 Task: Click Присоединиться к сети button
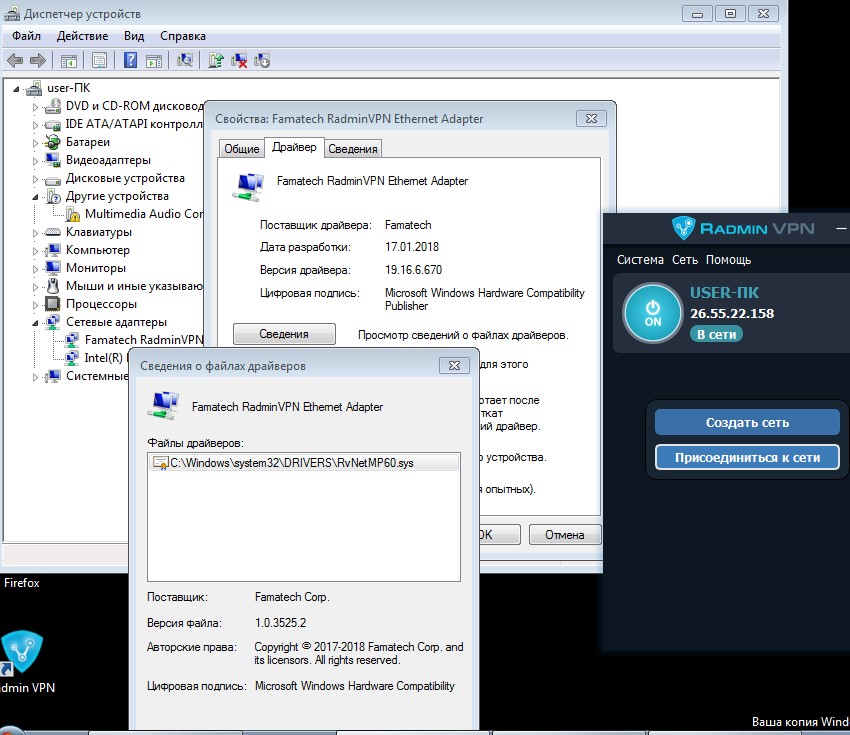coord(747,457)
